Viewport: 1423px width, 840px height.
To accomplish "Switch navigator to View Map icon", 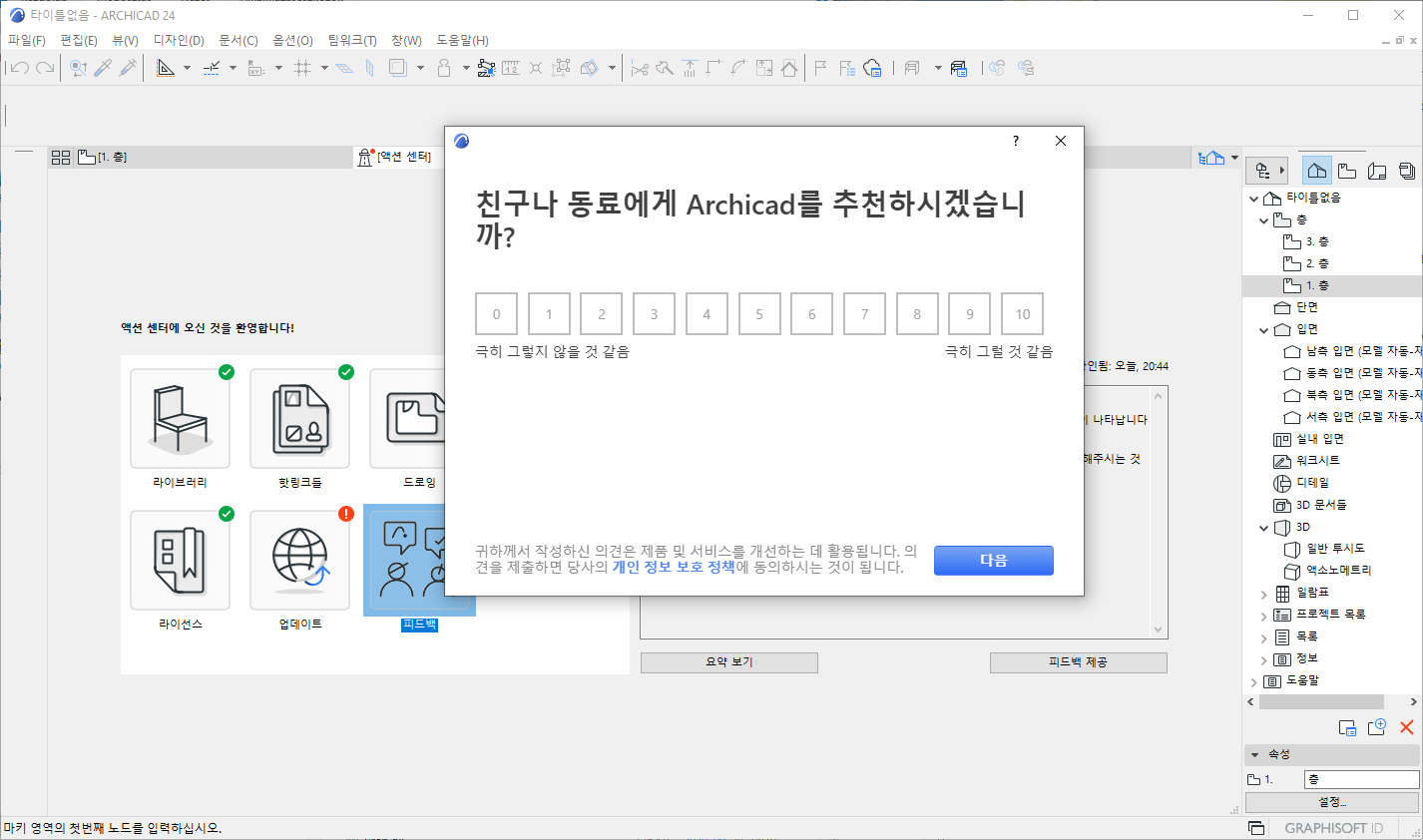I will (x=1347, y=171).
